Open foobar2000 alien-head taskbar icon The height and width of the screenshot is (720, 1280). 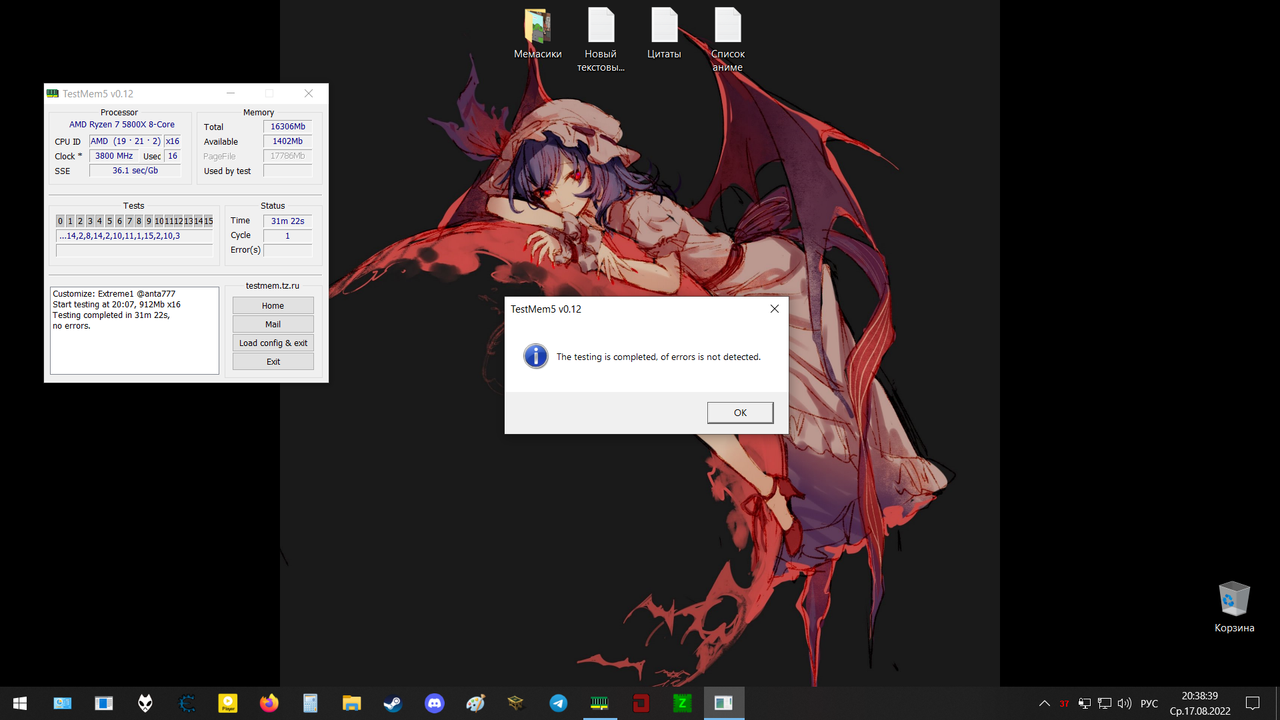point(145,703)
